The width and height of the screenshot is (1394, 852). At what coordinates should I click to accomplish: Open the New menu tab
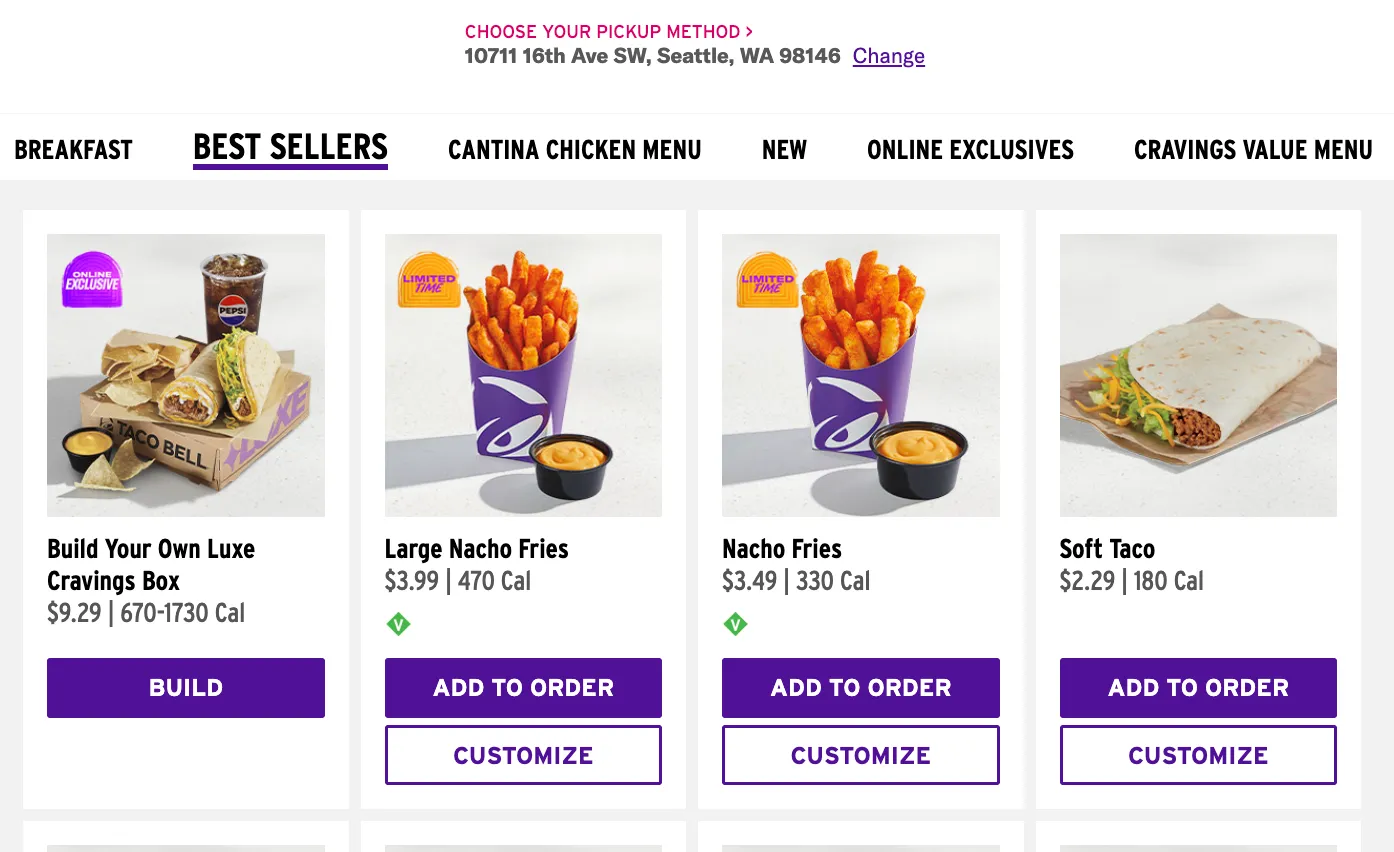[x=784, y=150]
